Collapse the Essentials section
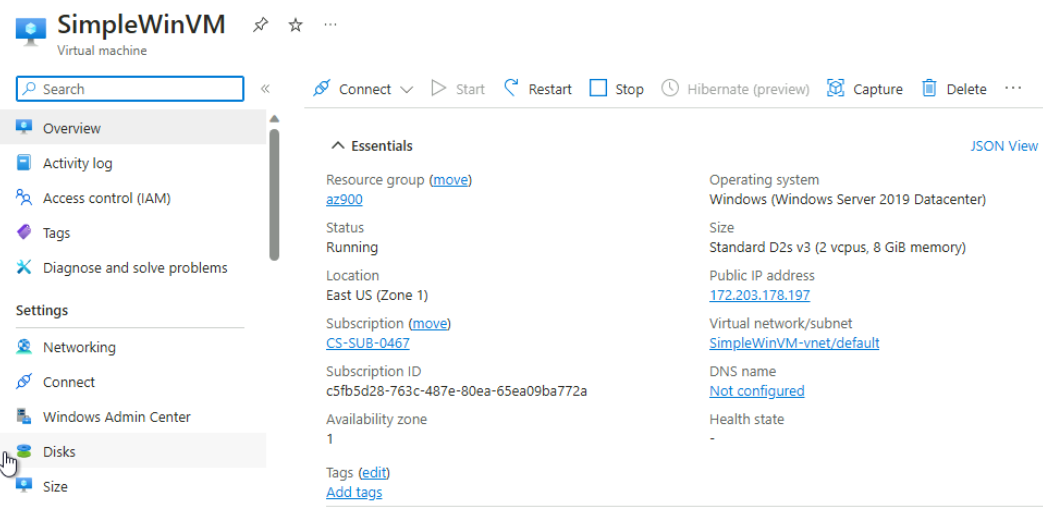Screen dimensions: 1043x508 coord(338,146)
